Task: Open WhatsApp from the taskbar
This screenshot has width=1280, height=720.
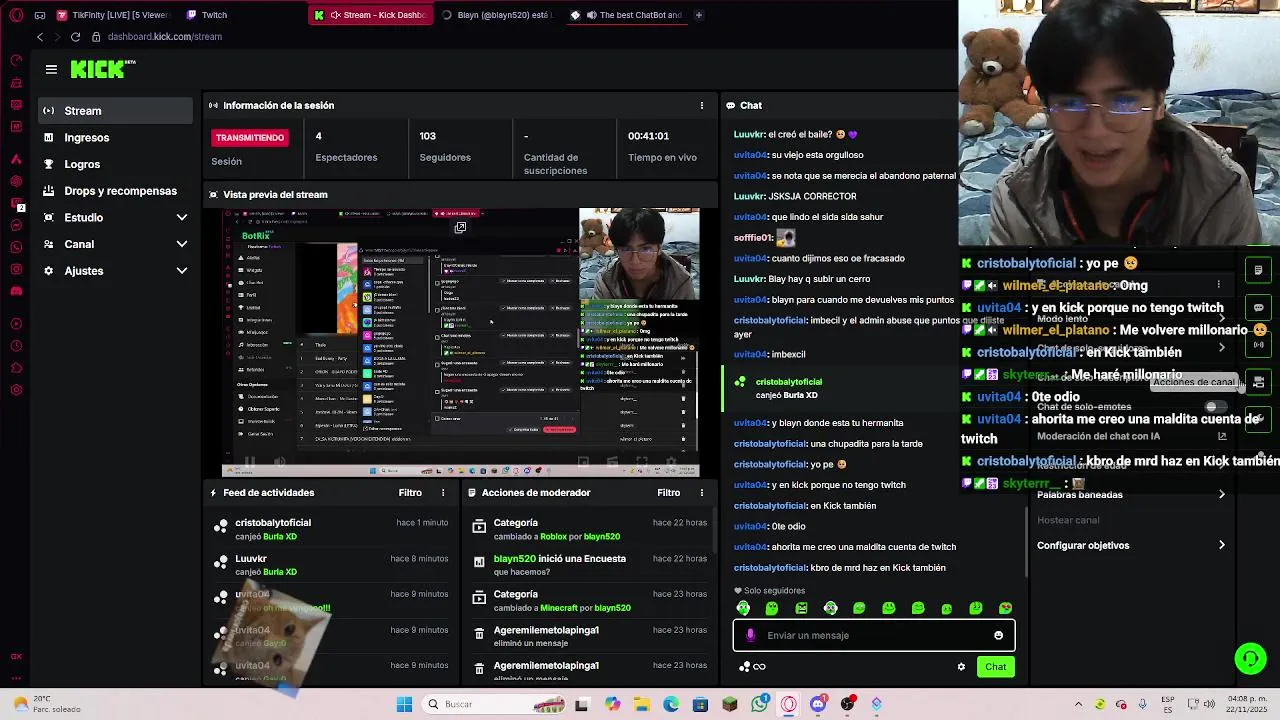Action: click(x=760, y=704)
